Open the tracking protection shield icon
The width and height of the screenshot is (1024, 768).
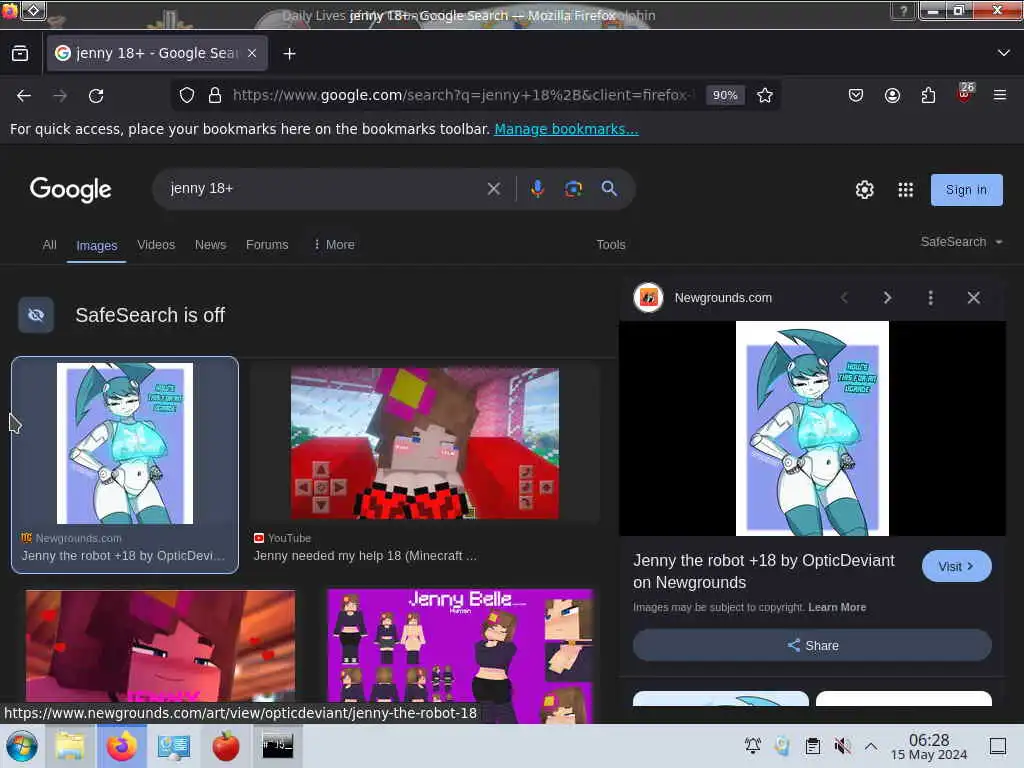(x=187, y=95)
